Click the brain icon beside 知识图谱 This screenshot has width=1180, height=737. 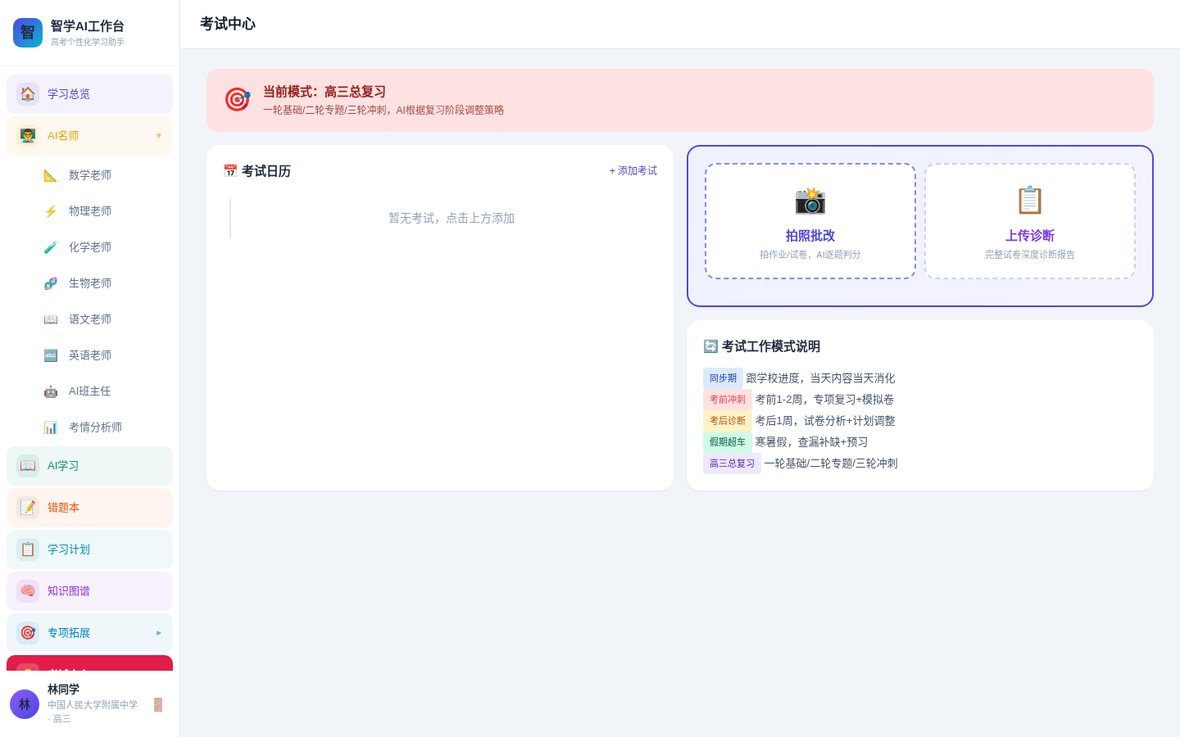pos(28,591)
